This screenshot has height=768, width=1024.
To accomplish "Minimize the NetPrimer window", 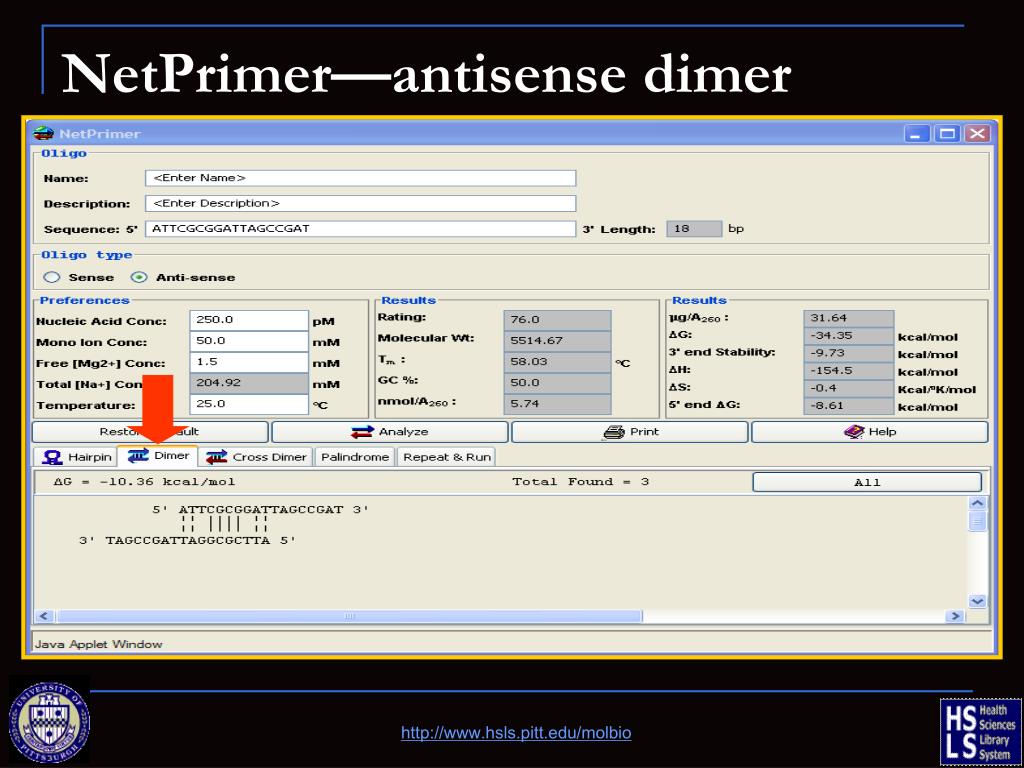I will pos(917,134).
